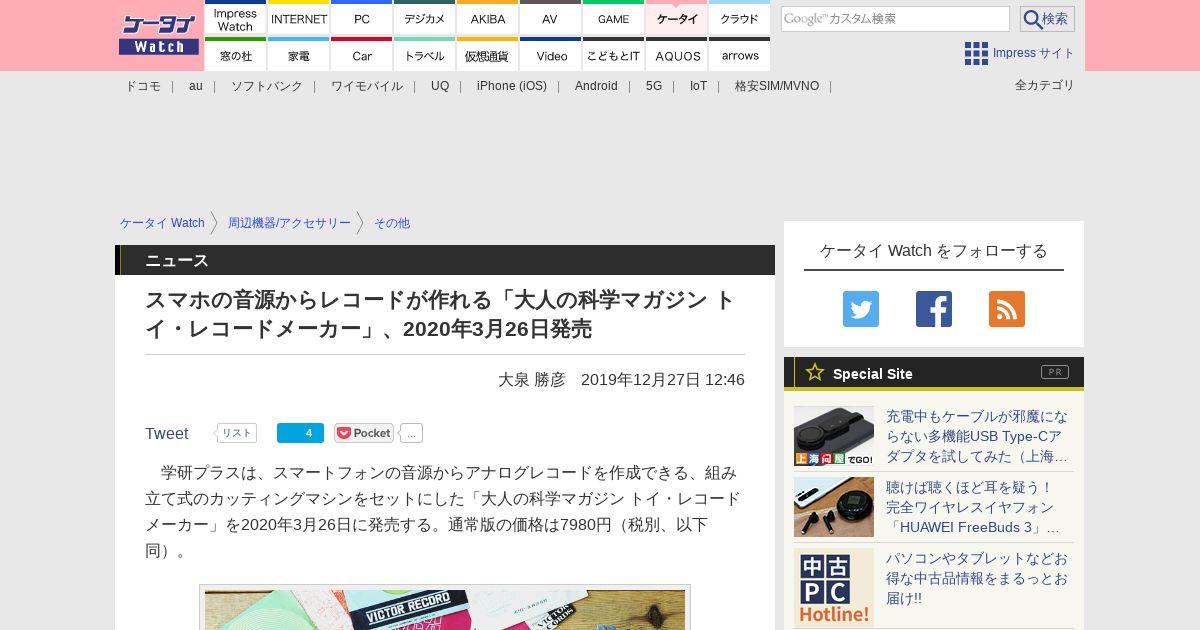This screenshot has width=1200, height=630.
Task: Switch to the デジカメ Watch tab
Action: click(425, 18)
